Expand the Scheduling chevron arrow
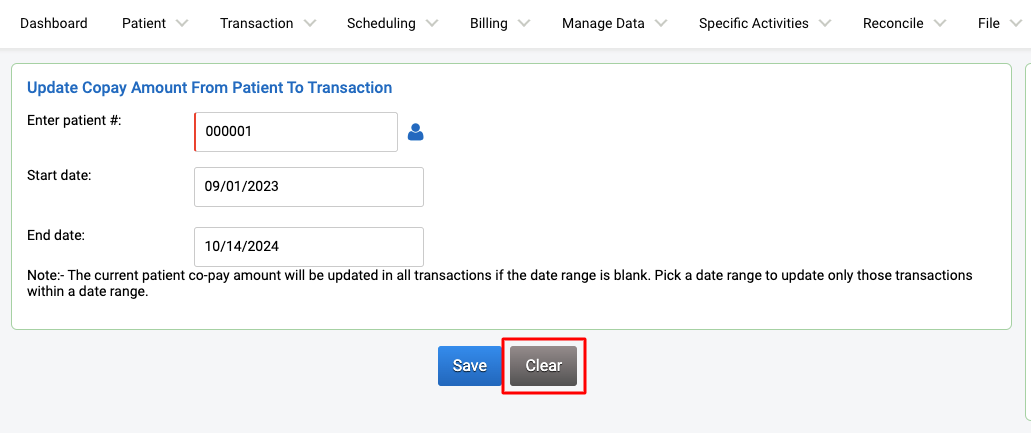 (x=432, y=24)
